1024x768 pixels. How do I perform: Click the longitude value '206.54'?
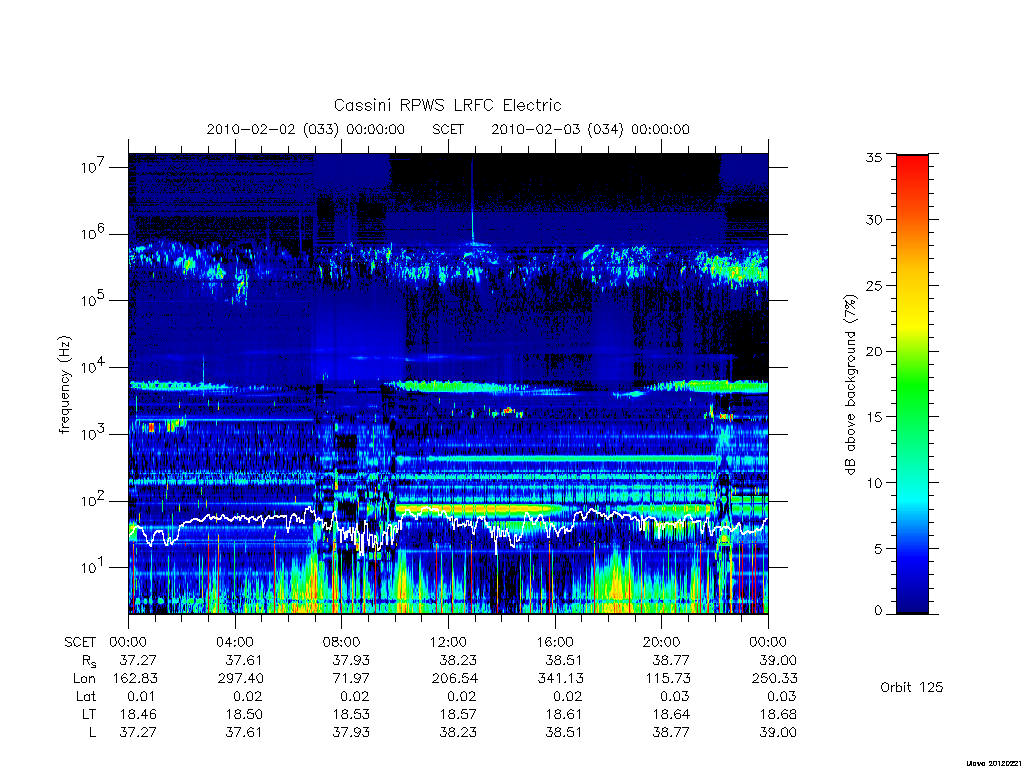tap(455, 679)
